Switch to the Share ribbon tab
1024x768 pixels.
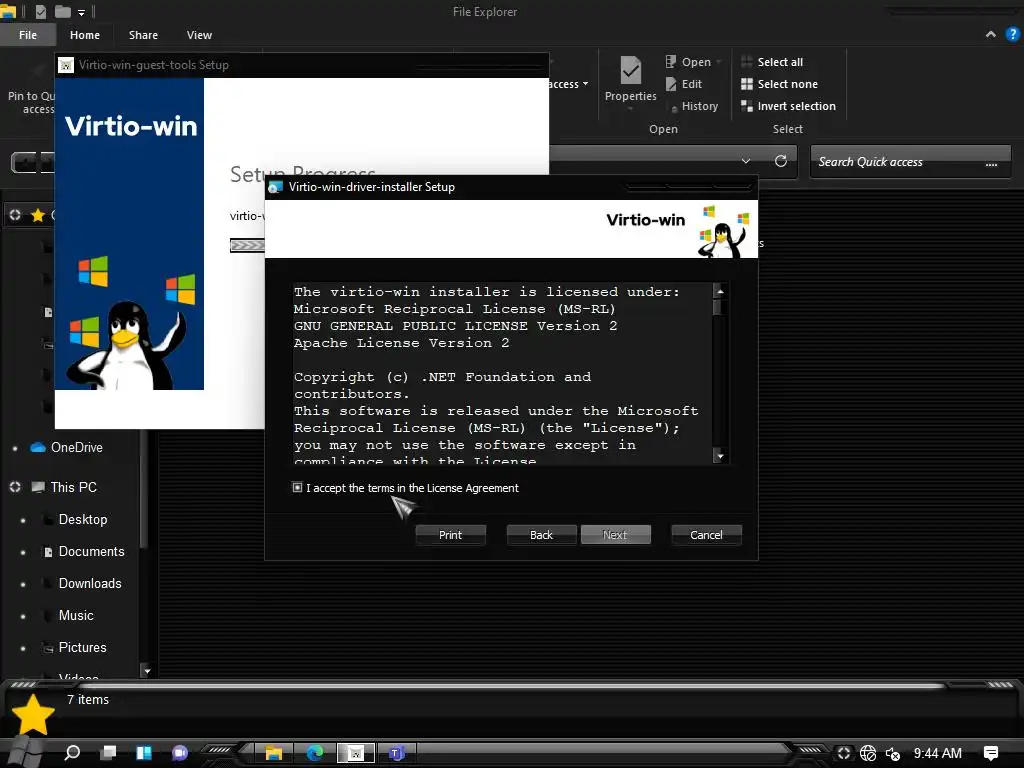143,35
